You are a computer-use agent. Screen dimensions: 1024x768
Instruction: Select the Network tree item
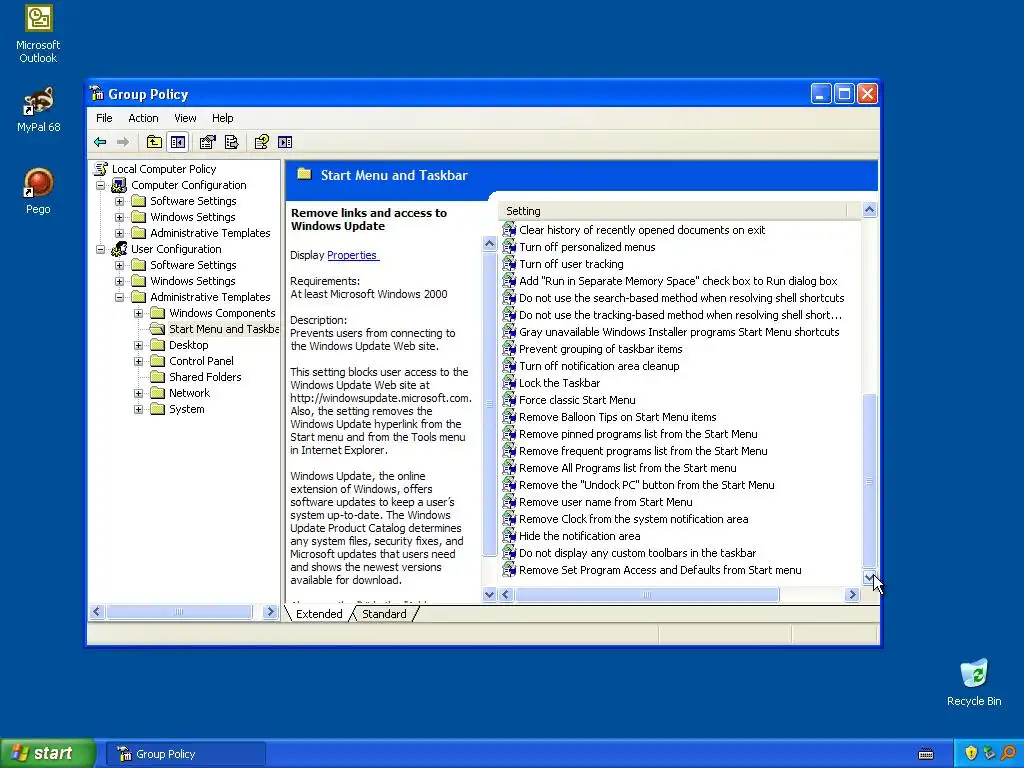click(x=189, y=393)
